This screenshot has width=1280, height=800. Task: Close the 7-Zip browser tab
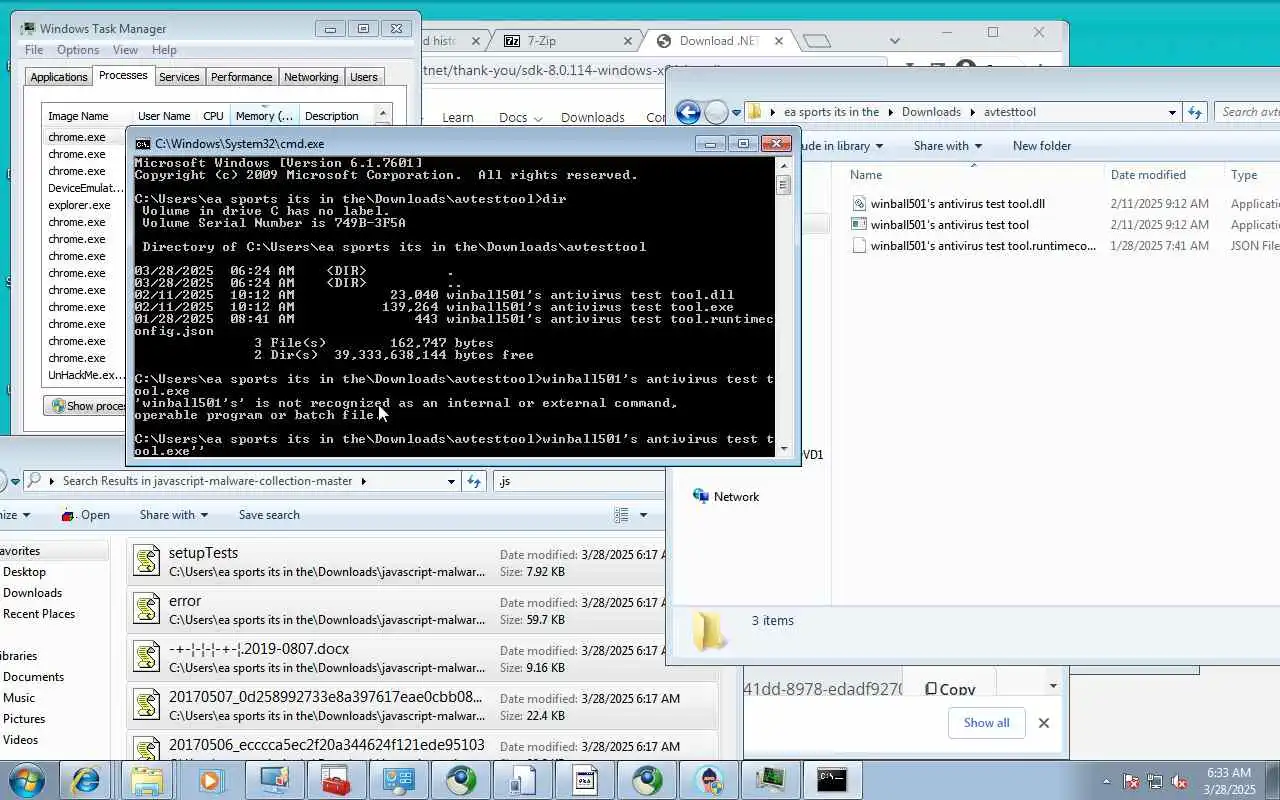(628, 41)
